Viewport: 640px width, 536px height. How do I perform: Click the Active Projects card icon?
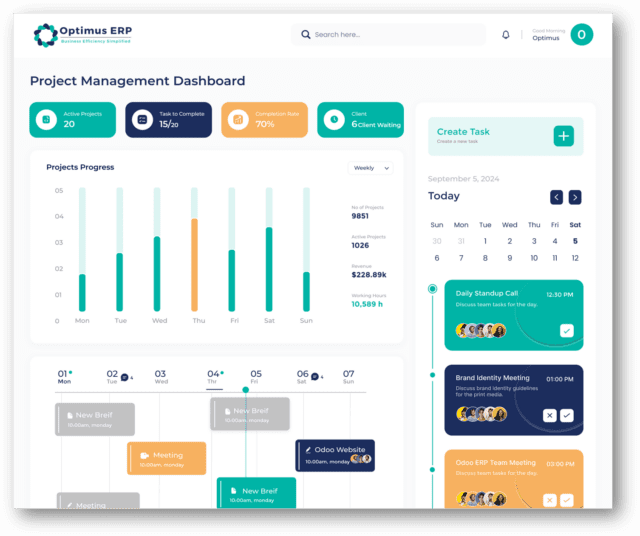pyautogui.click(x=45, y=120)
